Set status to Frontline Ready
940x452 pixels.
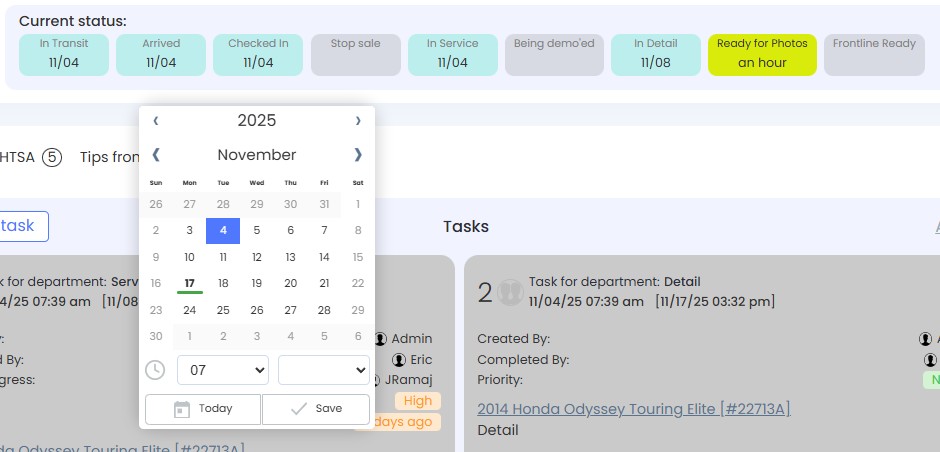pos(874,54)
